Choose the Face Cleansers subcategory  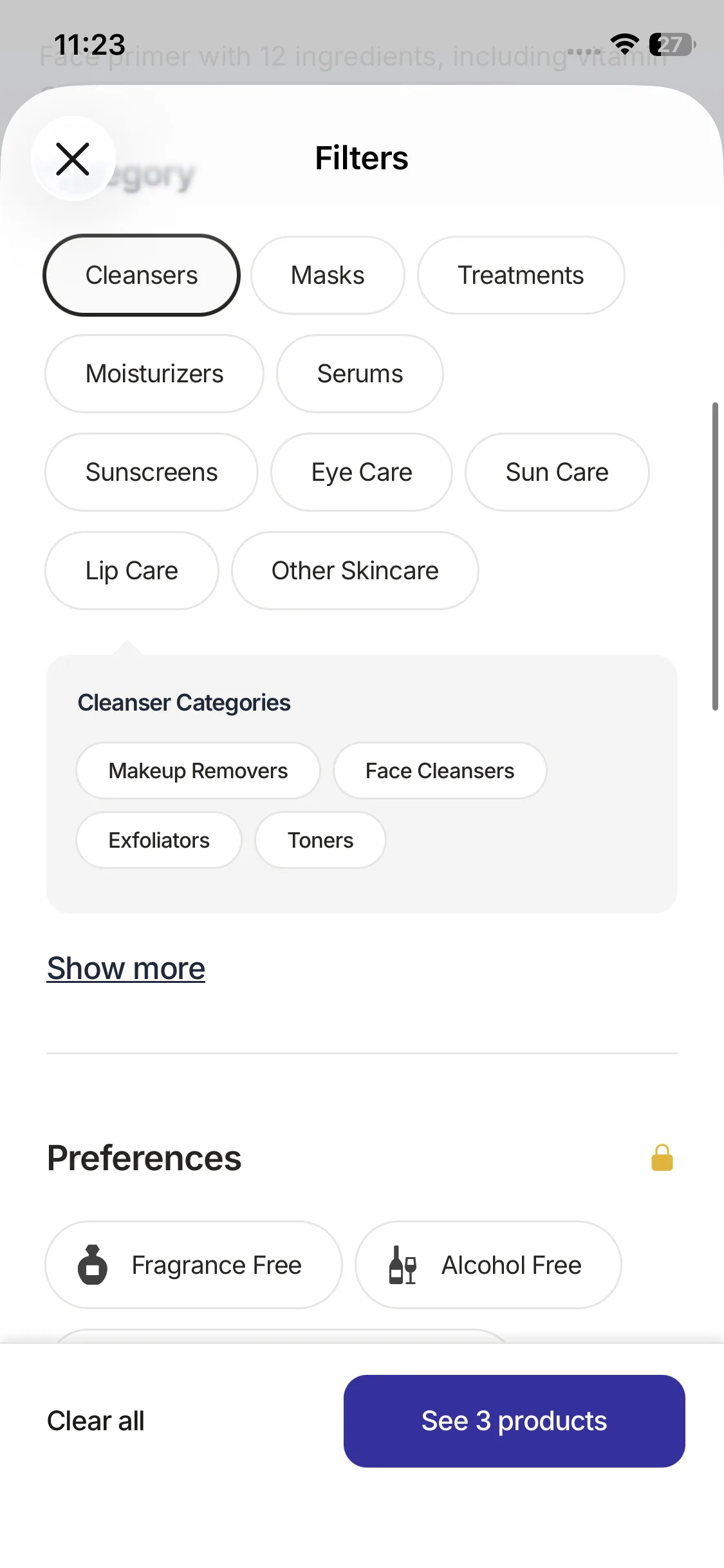click(x=440, y=771)
